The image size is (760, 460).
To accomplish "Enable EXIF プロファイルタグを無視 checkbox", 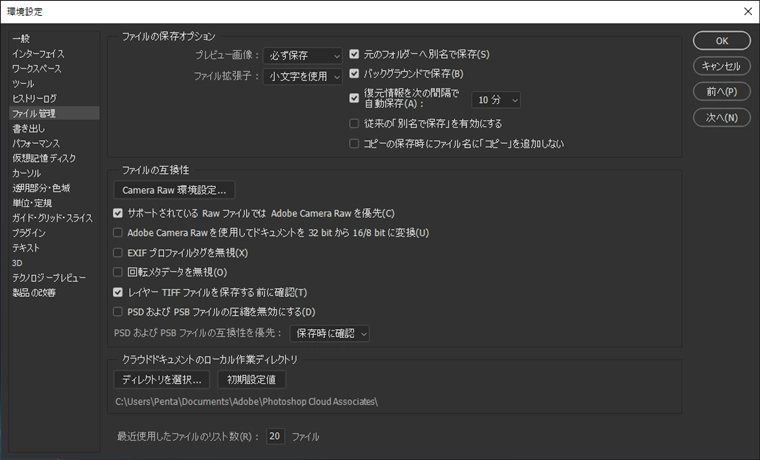I will tap(118, 253).
